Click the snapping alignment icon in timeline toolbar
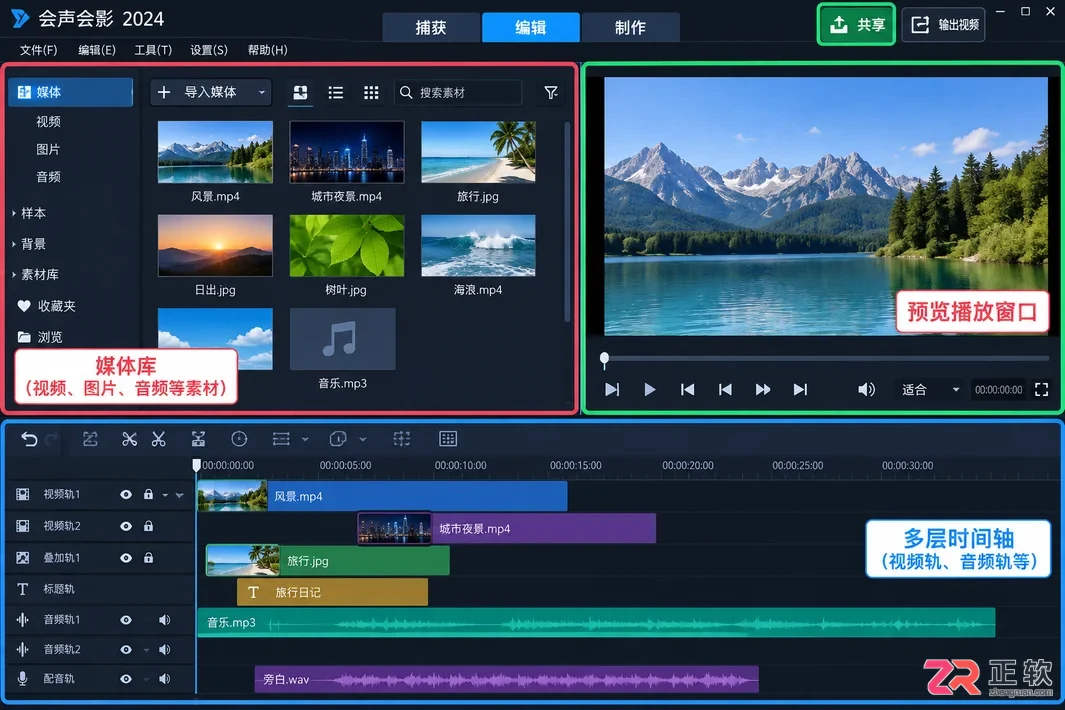 pos(402,439)
